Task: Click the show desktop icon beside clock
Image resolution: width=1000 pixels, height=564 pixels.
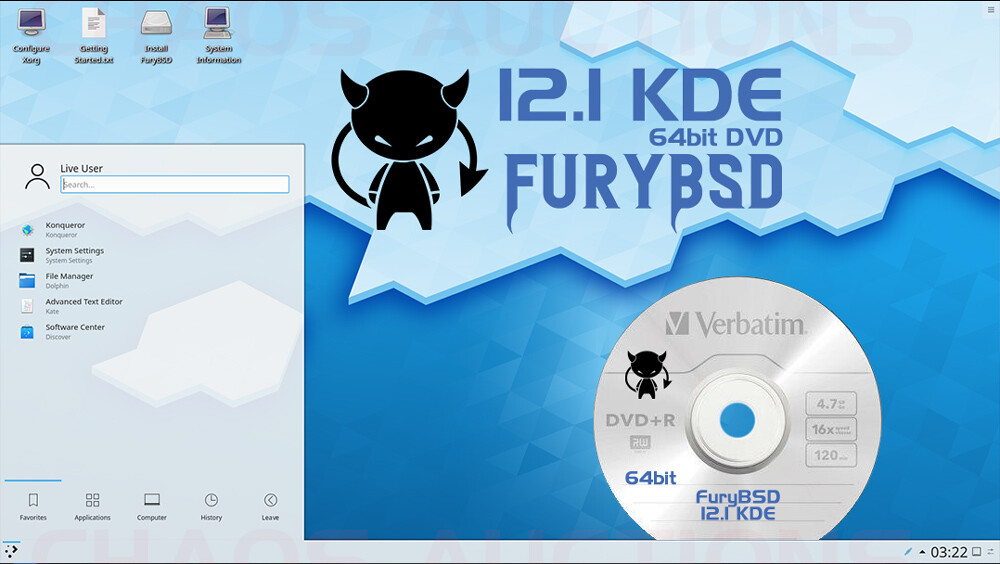Action: 976,552
